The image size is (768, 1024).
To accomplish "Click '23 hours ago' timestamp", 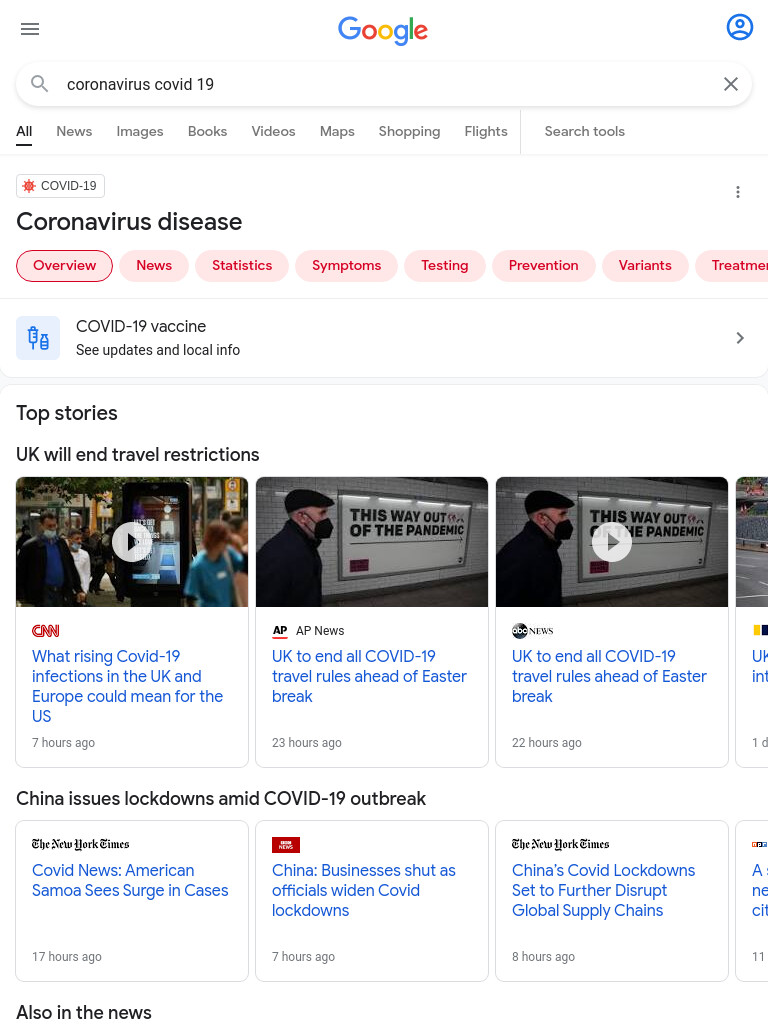I will [x=307, y=743].
